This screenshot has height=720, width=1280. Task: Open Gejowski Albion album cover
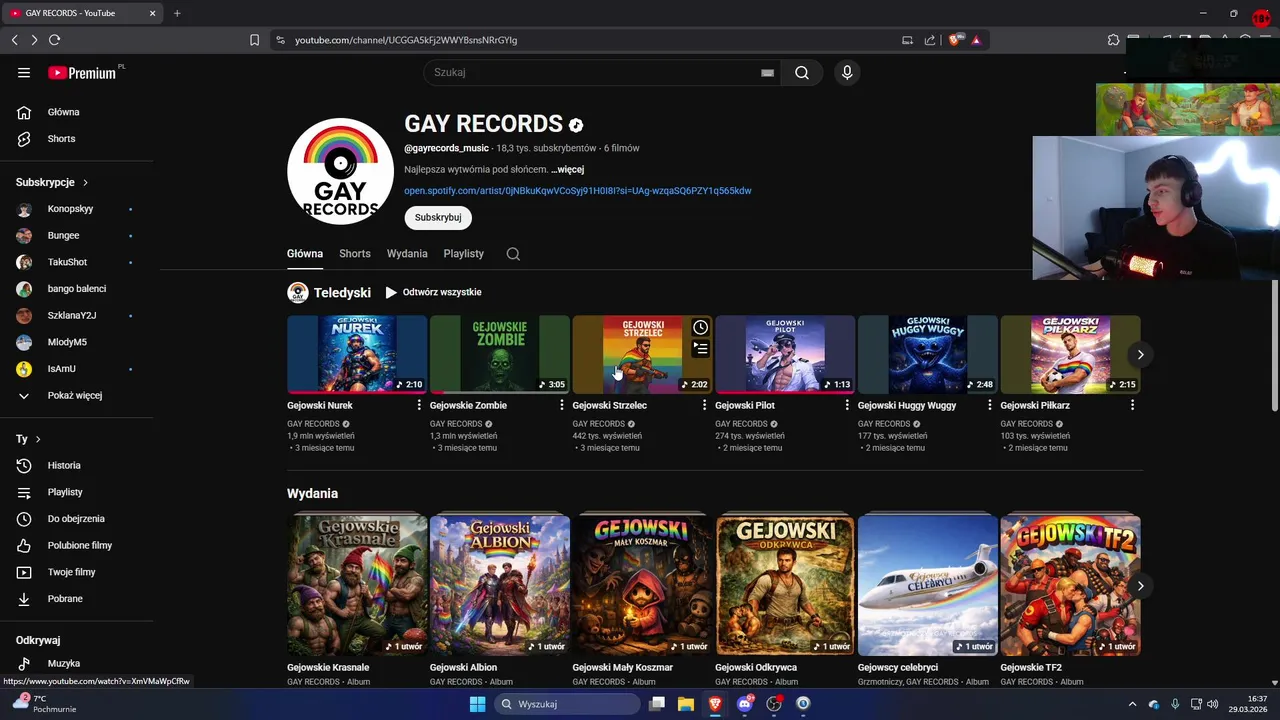pos(500,586)
